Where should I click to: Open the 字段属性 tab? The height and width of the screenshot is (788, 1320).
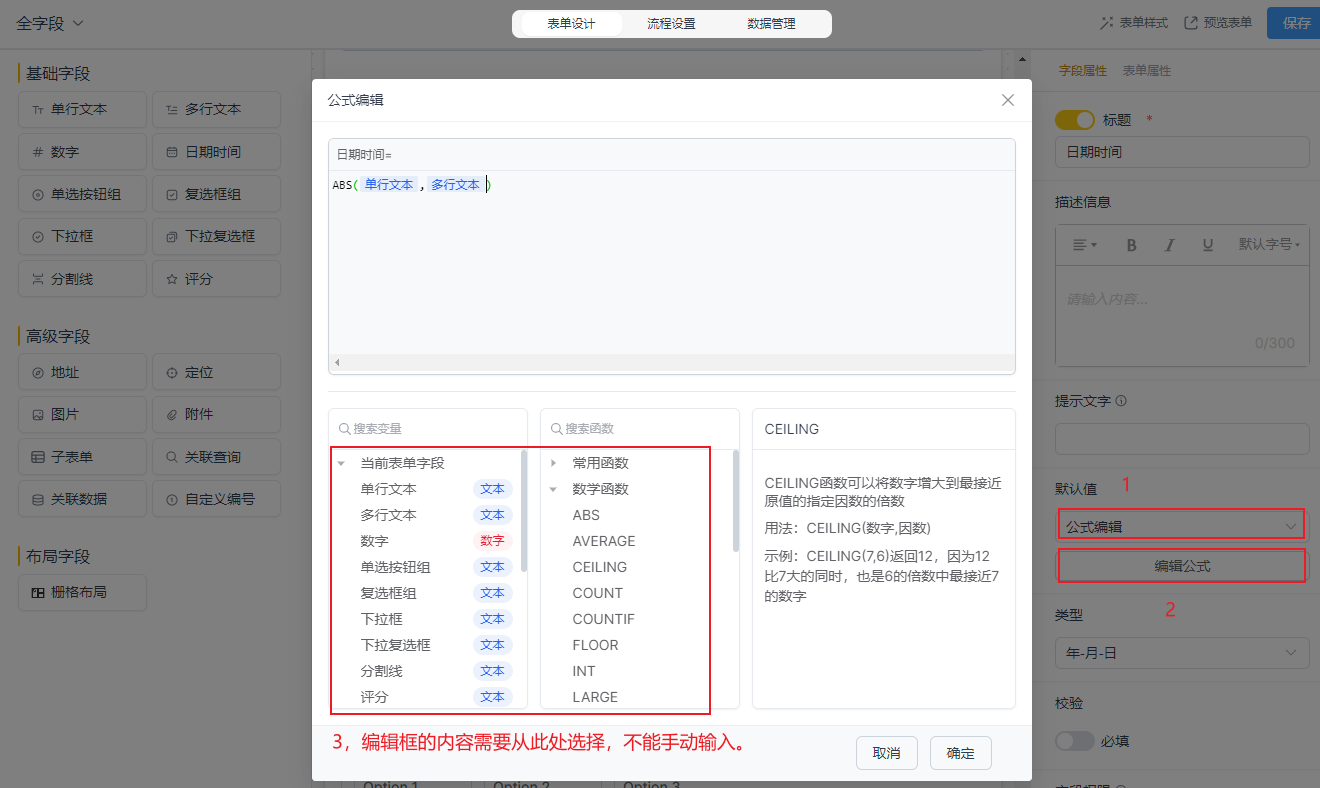click(1083, 71)
